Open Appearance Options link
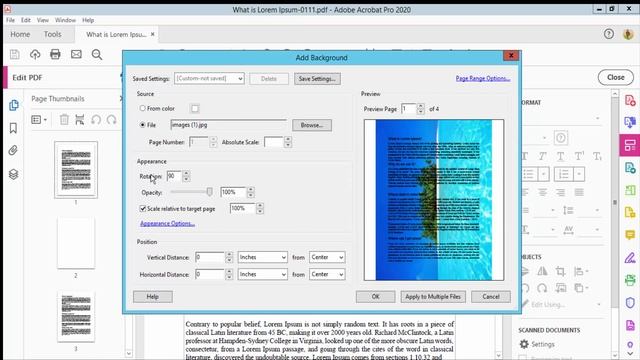The height and width of the screenshot is (360, 640). (x=167, y=224)
